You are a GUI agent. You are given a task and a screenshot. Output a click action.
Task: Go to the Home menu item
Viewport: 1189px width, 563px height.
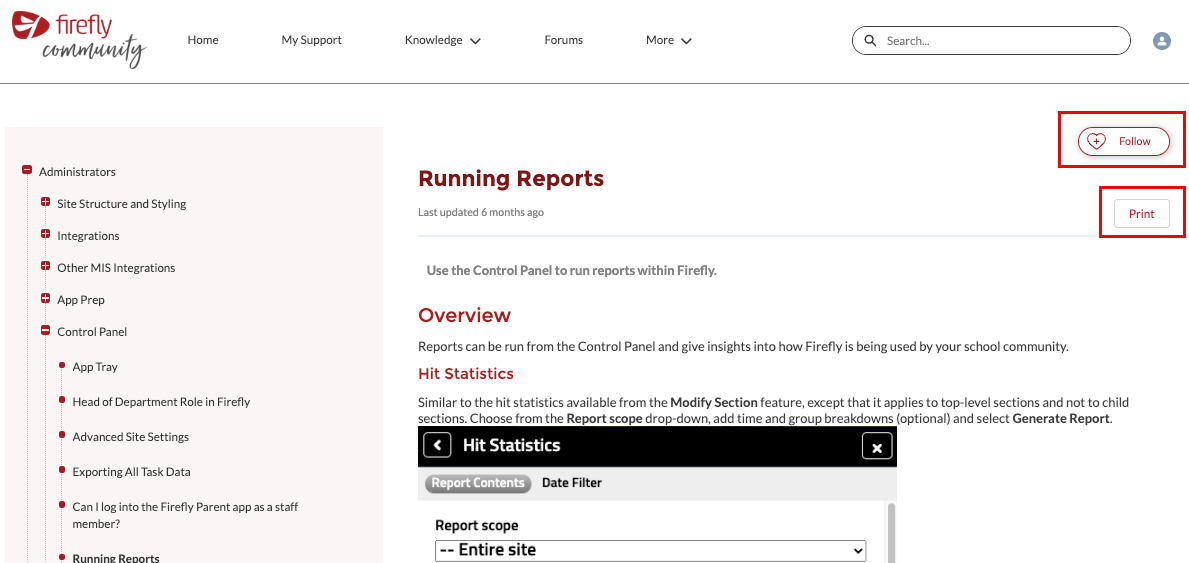click(x=203, y=40)
